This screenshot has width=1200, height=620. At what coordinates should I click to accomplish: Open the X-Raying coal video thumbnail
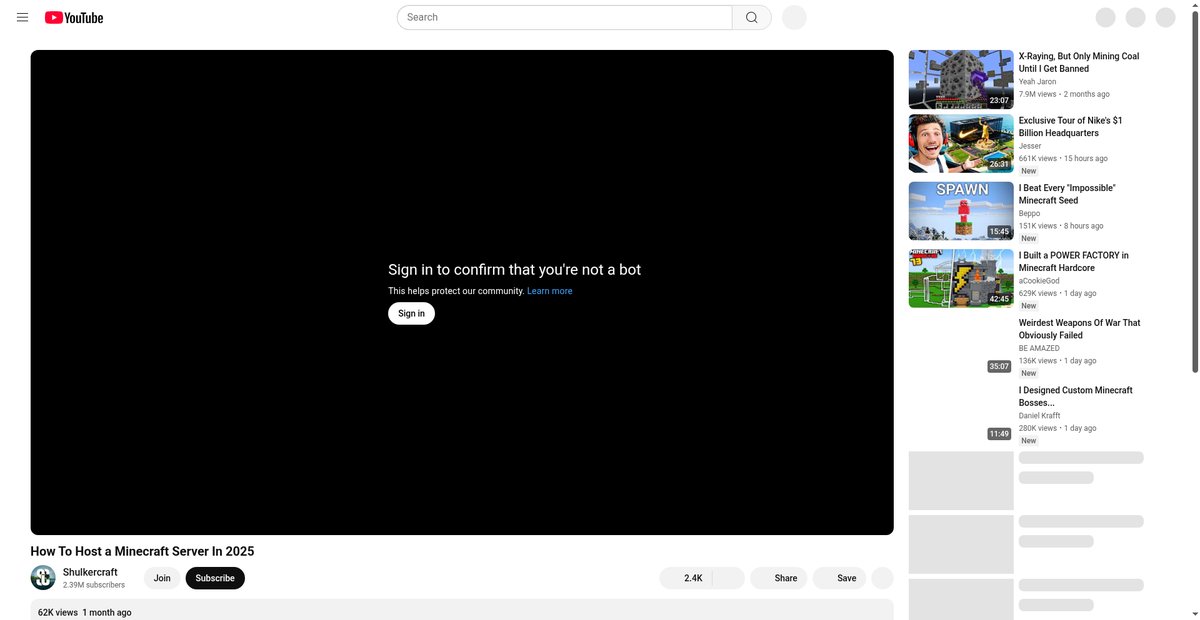tap(961, 79)
